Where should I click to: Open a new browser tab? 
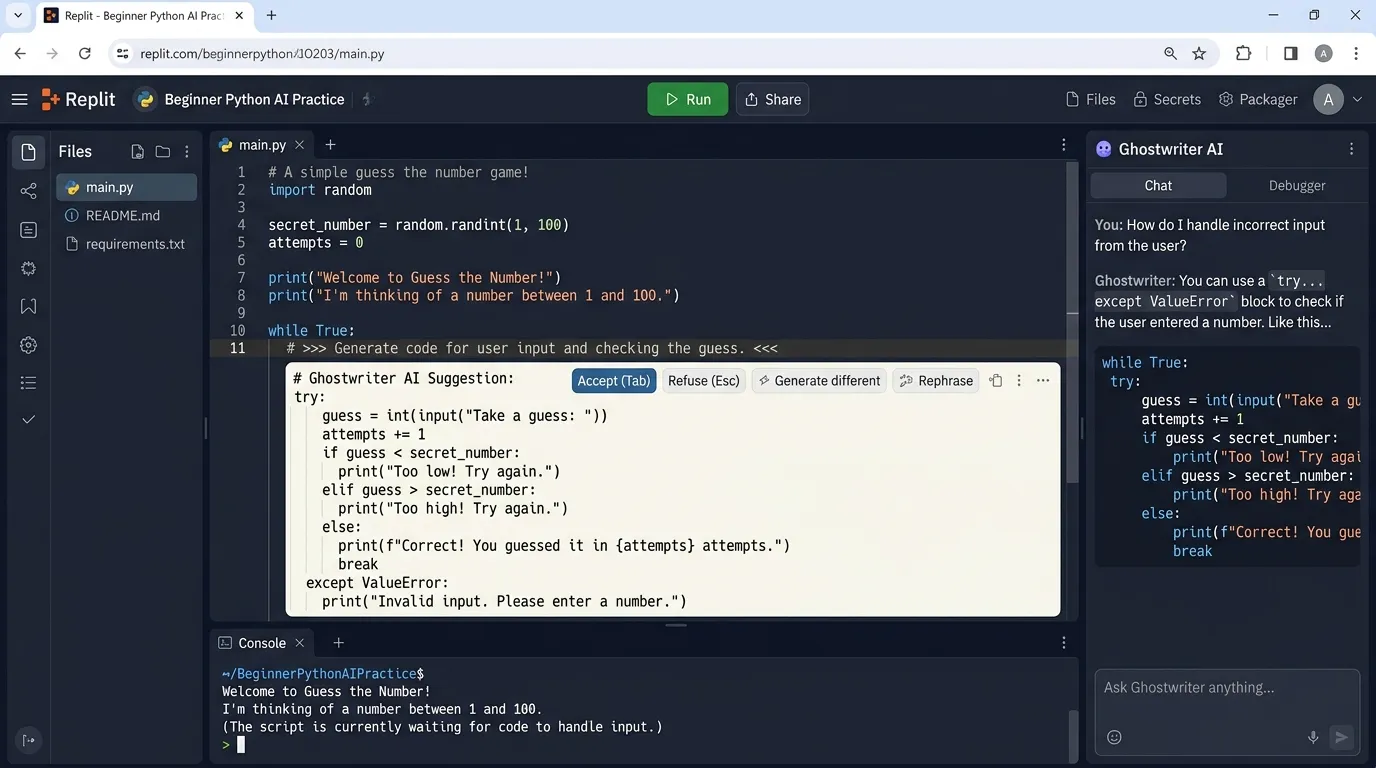(x=271, y=15)
